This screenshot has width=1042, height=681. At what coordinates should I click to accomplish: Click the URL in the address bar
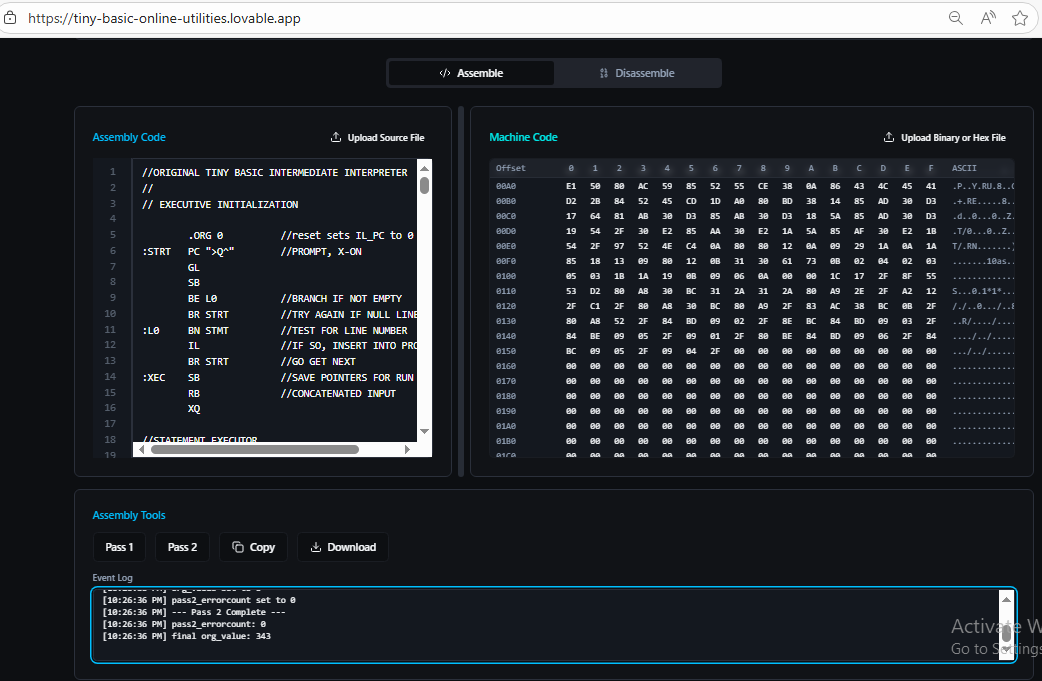(x=164, y=18)
